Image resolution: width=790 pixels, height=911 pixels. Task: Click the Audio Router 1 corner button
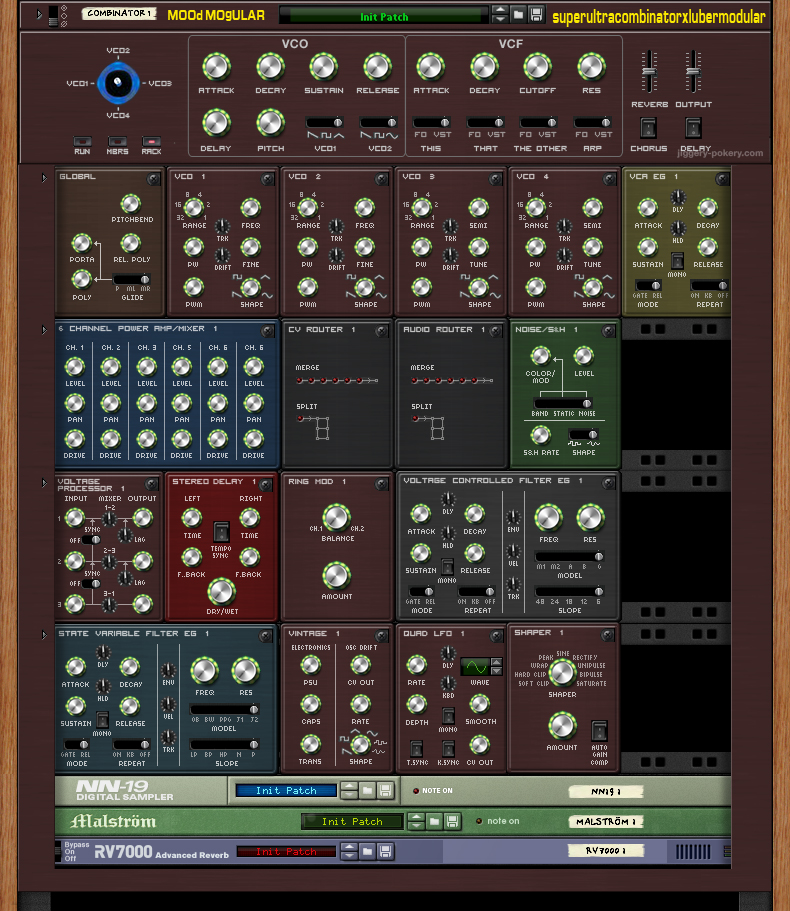[495, 331]
